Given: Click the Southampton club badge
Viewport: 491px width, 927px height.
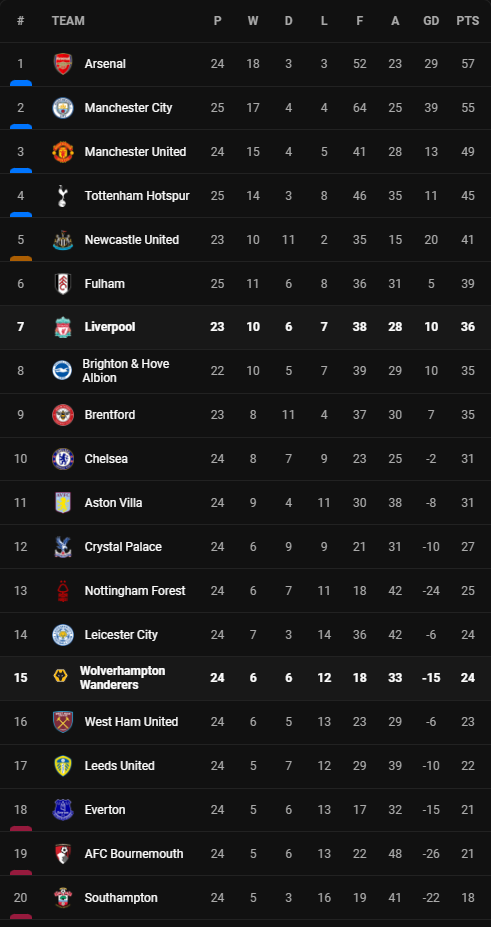Looking at the screenshot, I should point(63,897).
